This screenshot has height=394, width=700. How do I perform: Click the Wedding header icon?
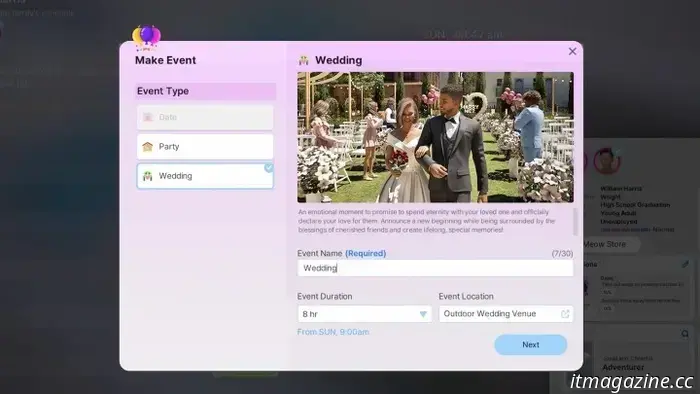tap(304, 60)
